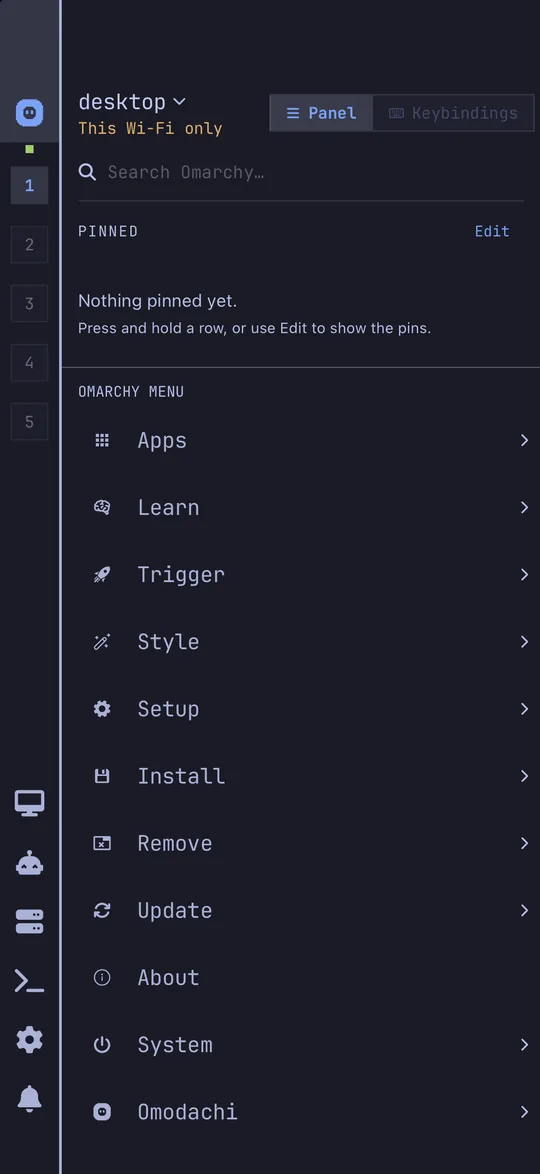
Task: Switch to workspace 2
Action: tap(29, 244)
